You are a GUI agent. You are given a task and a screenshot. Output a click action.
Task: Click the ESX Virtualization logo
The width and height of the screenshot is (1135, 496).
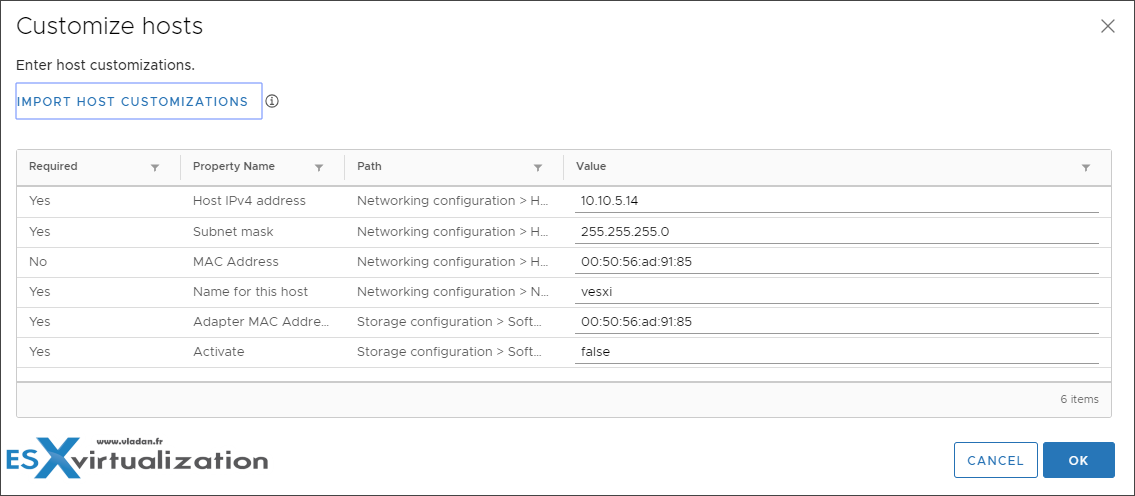137,456
